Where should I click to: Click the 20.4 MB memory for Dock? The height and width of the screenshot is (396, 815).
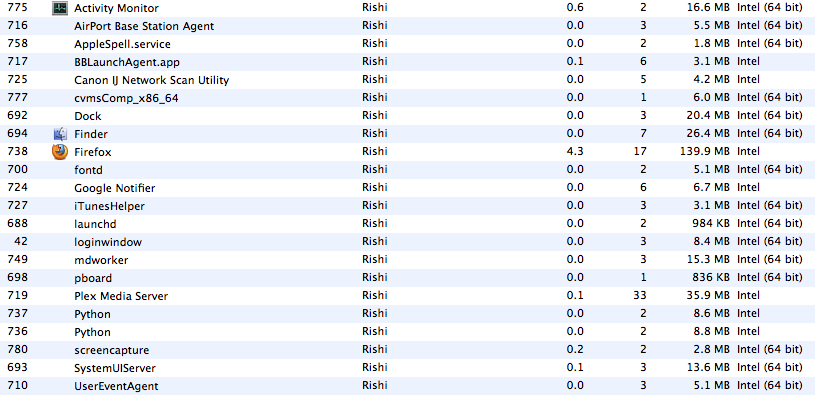[708, 115]
